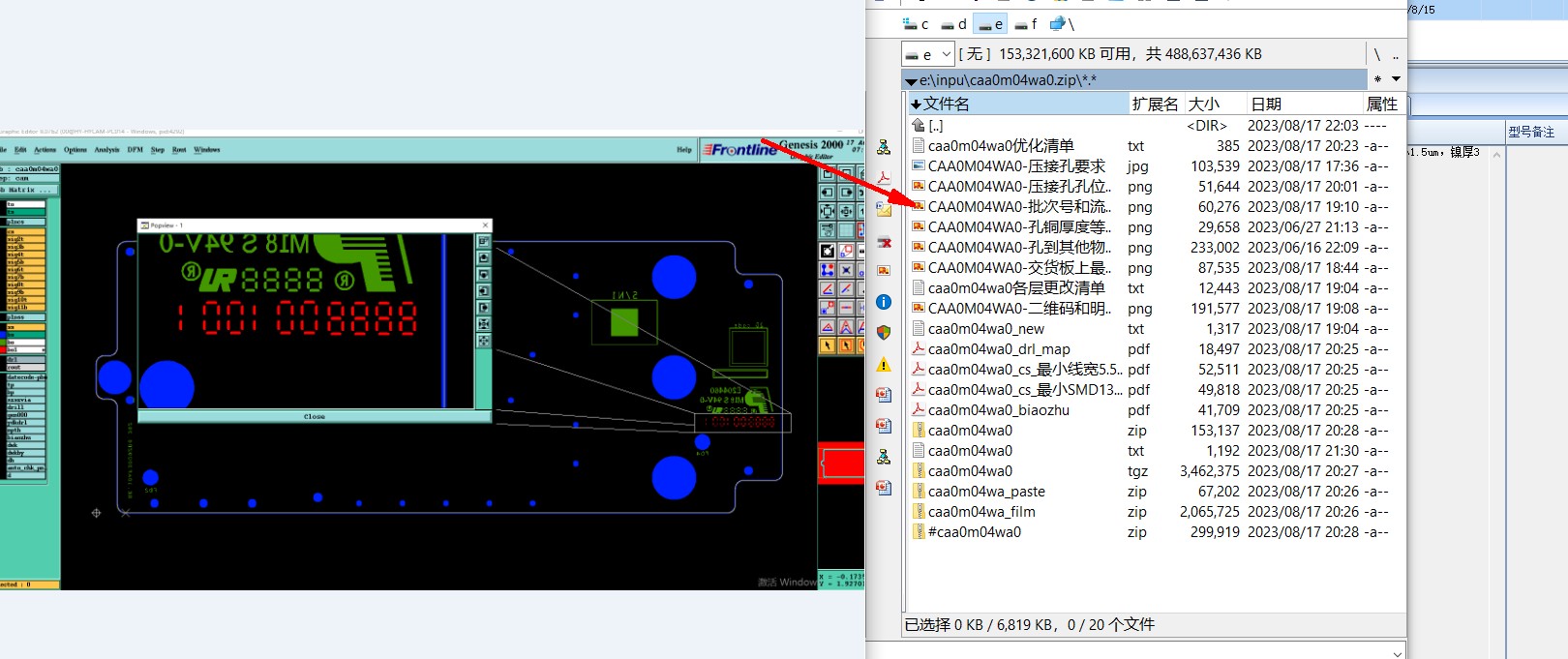Sort files by 文件名 column header
The image size is (1568, 659).
click(1017, 104)
